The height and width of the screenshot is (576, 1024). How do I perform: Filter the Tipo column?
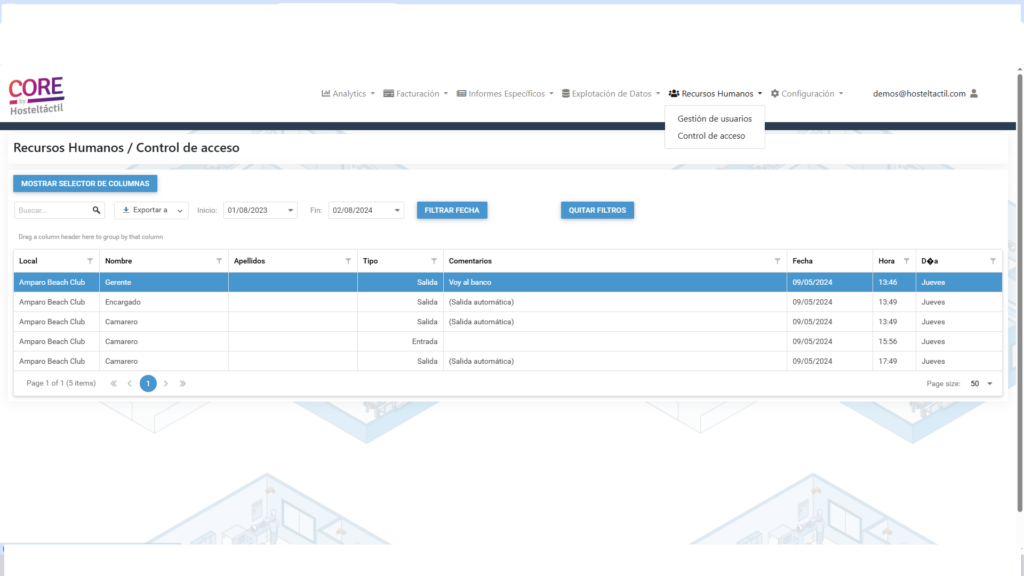coord(434,261)
